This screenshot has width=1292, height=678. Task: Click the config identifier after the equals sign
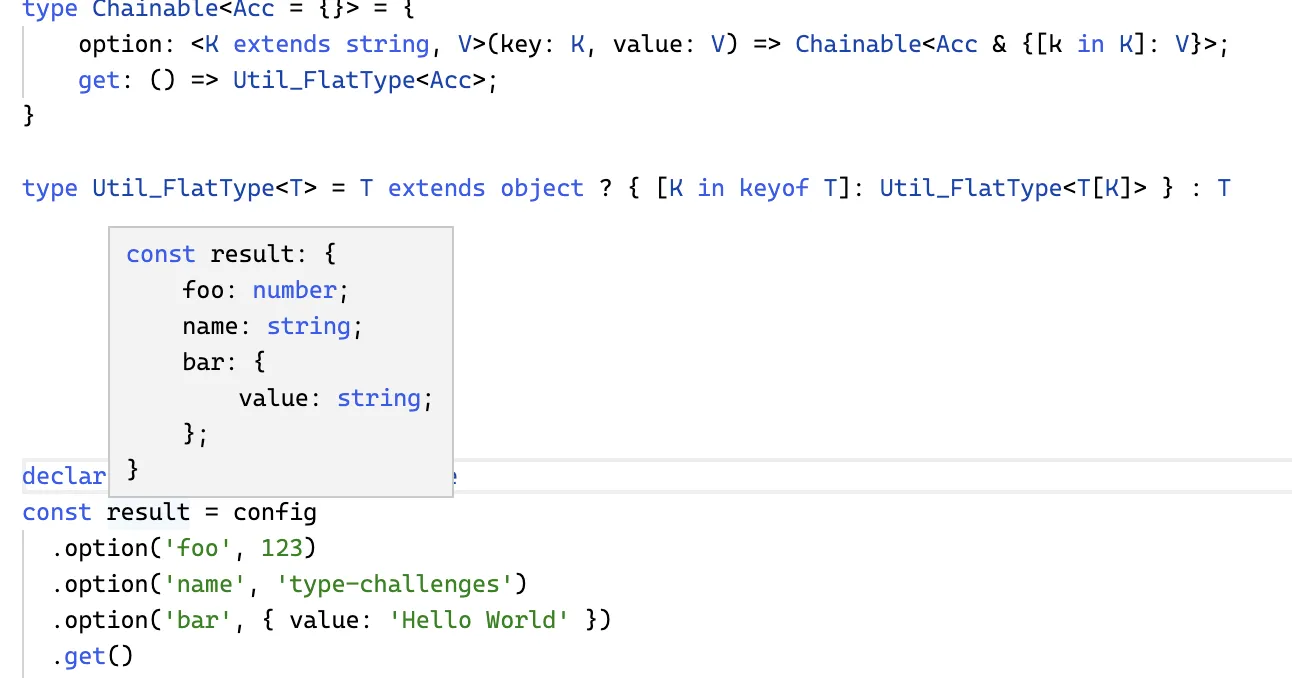275,513
